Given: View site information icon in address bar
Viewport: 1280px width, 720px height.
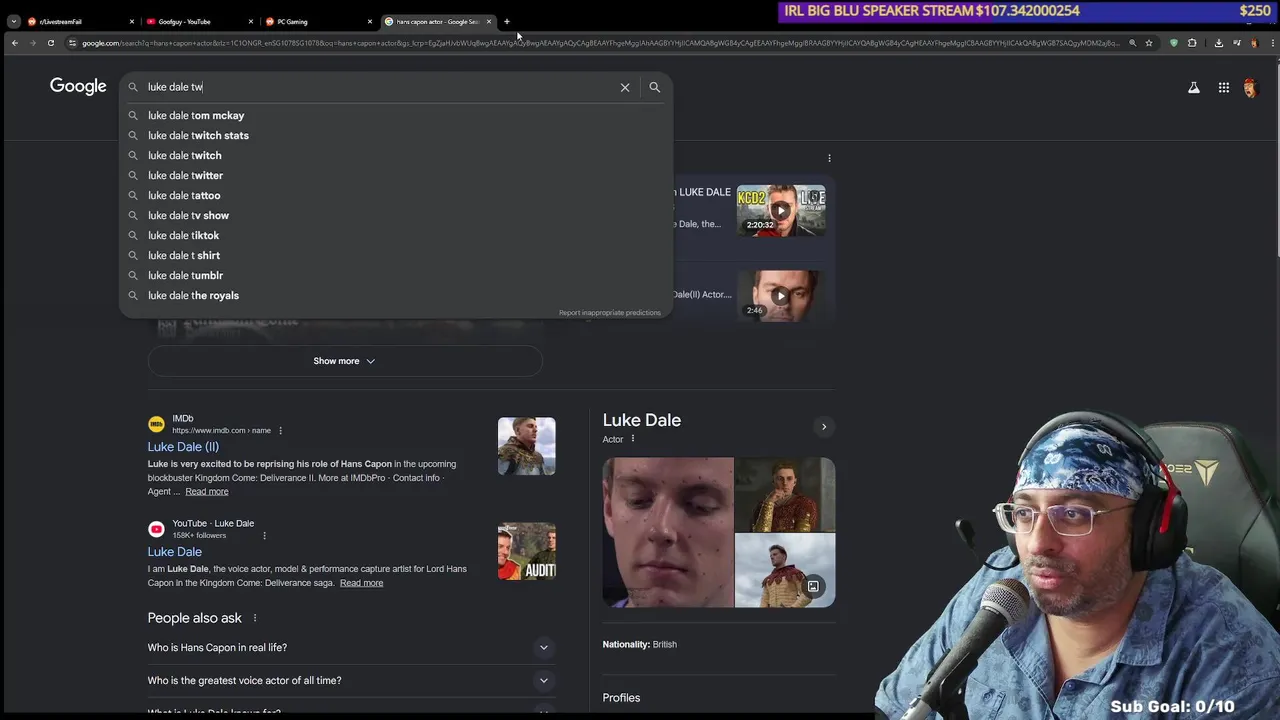Looking at the screenshot, I should pyautogui.click(x=72, y=43).
